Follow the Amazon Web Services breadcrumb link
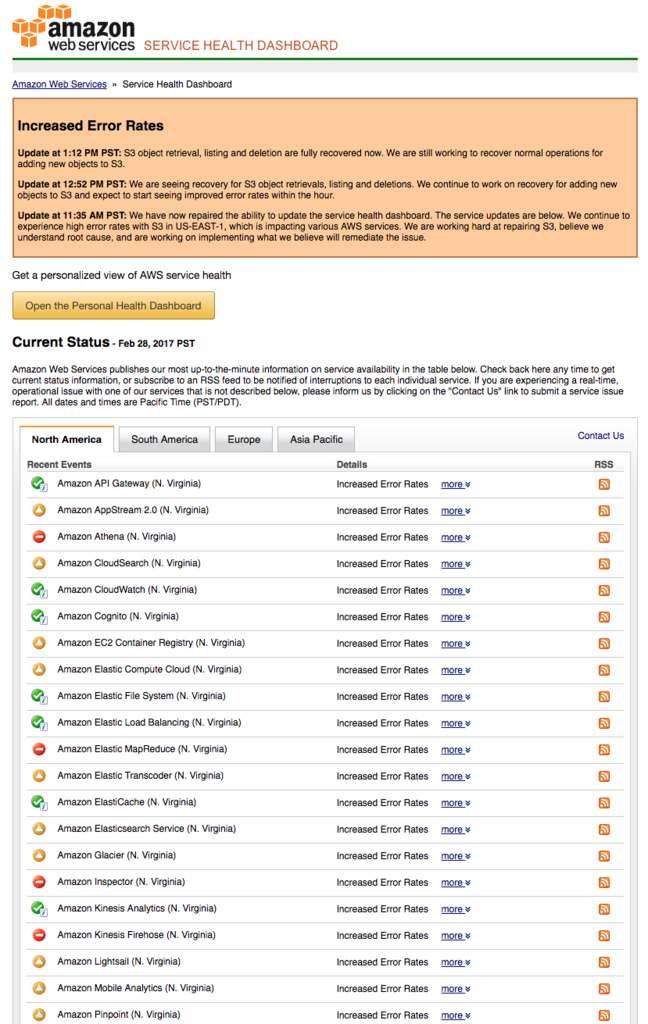This screenshot has width=648, height=1024. pos(59,84)
